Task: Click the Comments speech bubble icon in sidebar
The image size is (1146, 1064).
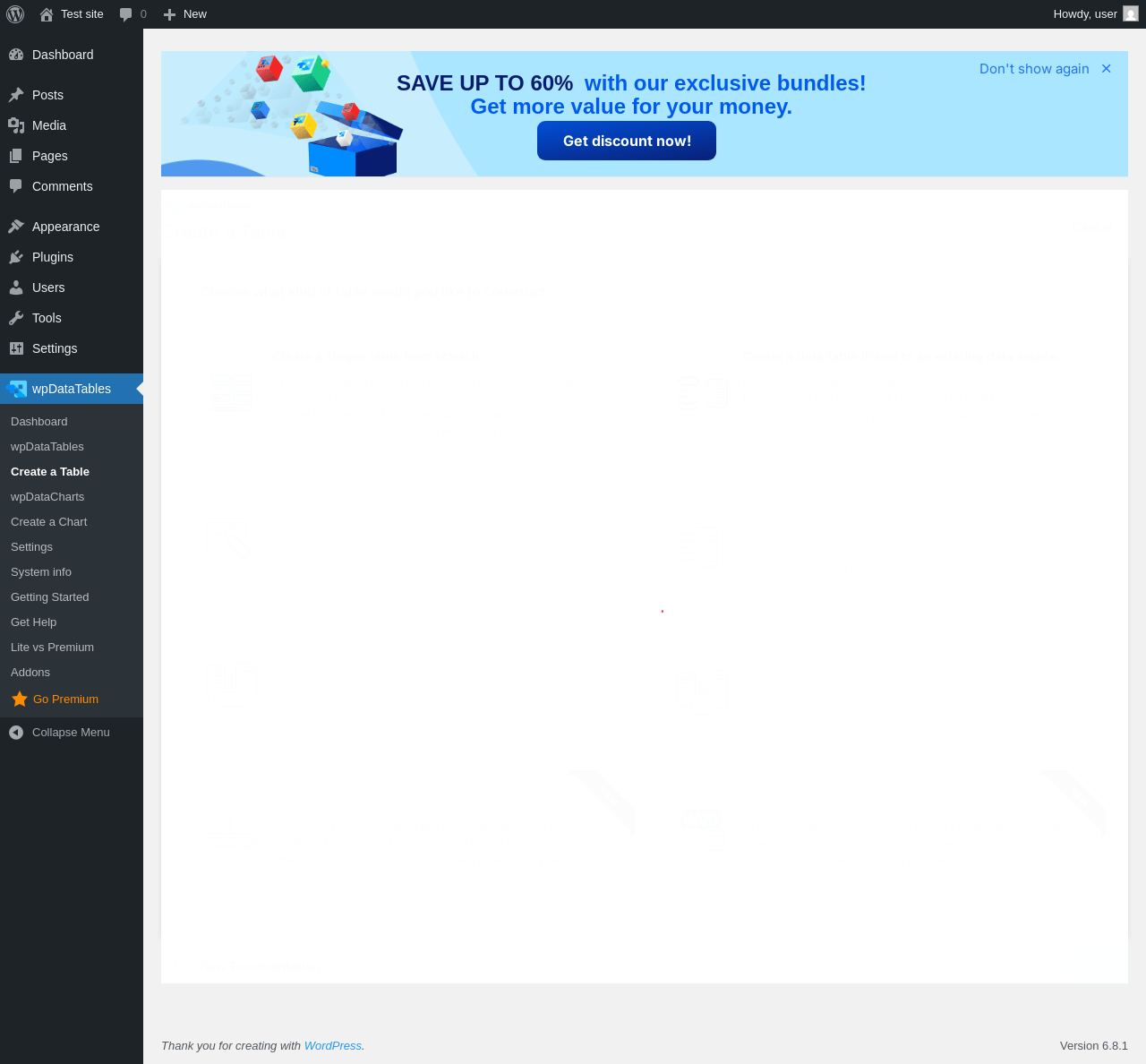Action: [x=16, y=186]
